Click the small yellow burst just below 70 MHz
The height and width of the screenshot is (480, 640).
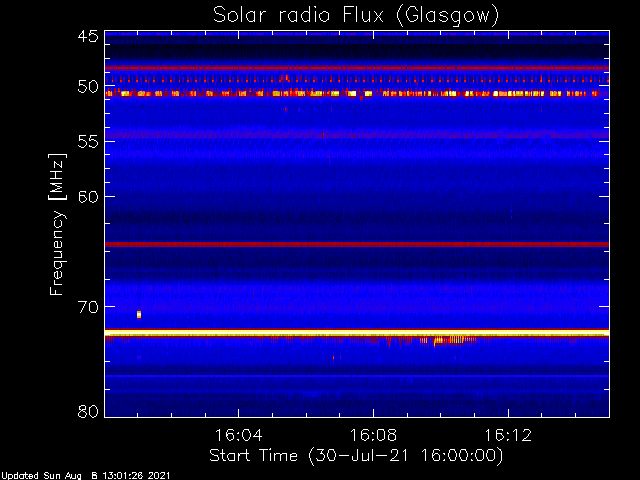139,314
